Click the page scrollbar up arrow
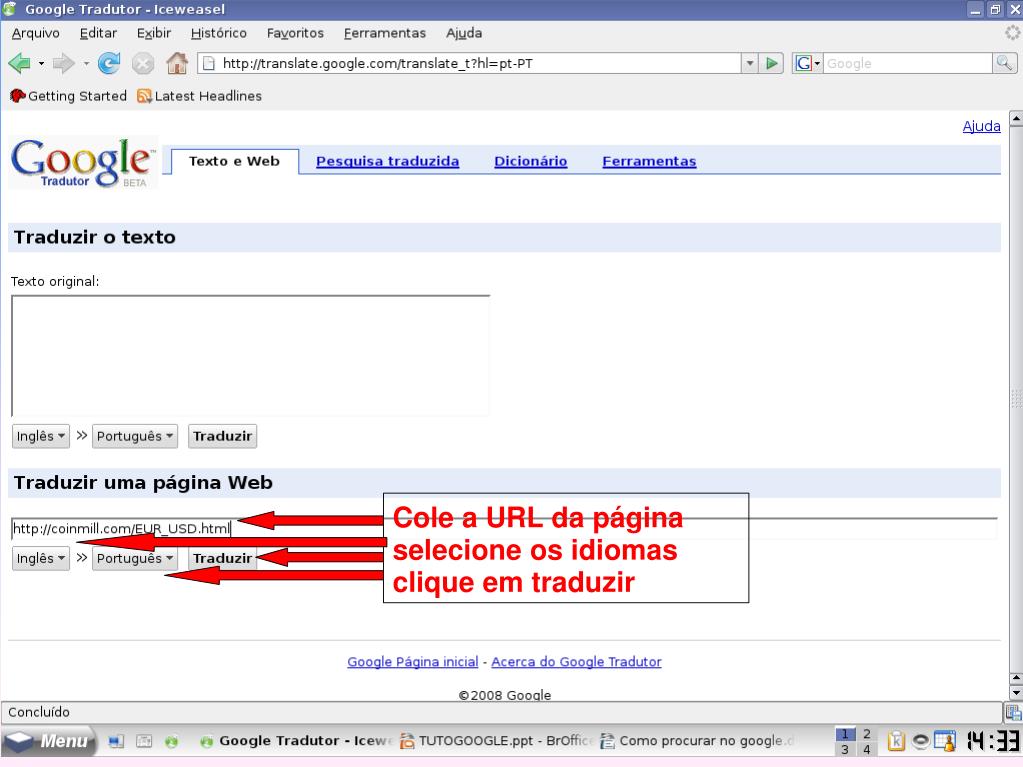The image size is (1023, 767). click(x=1016, y=119)
